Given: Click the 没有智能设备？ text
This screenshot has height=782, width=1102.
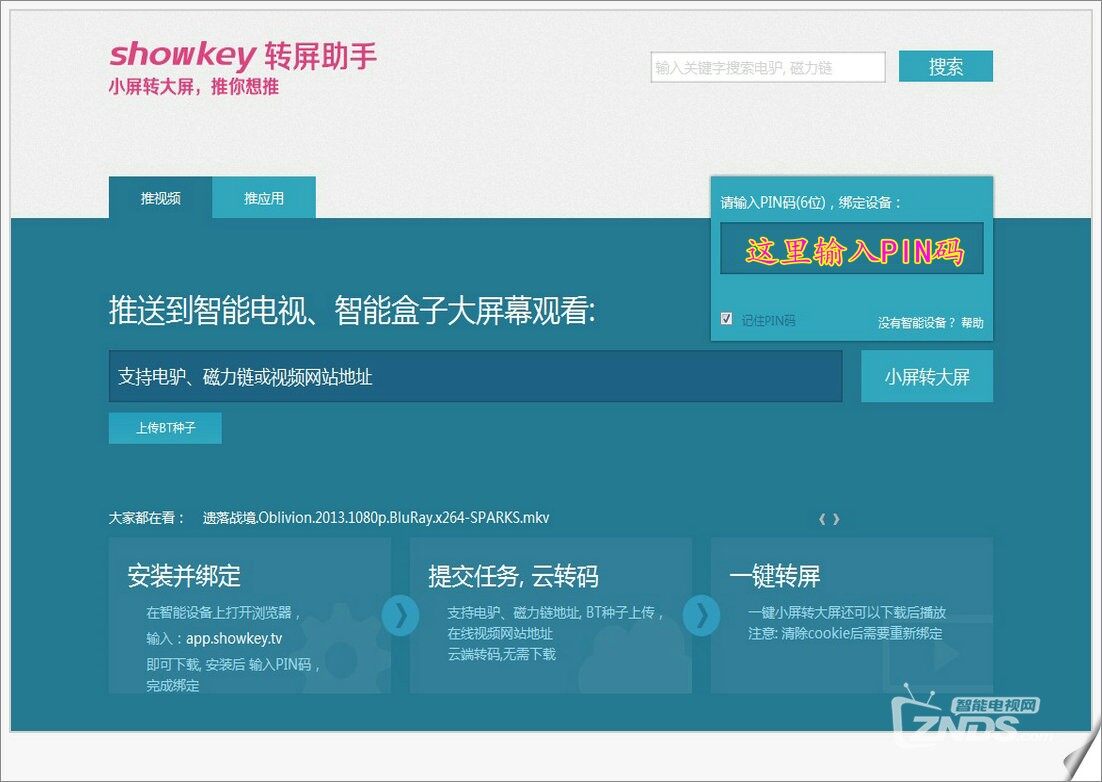Looking at the screenshot, I should [916, 322].
